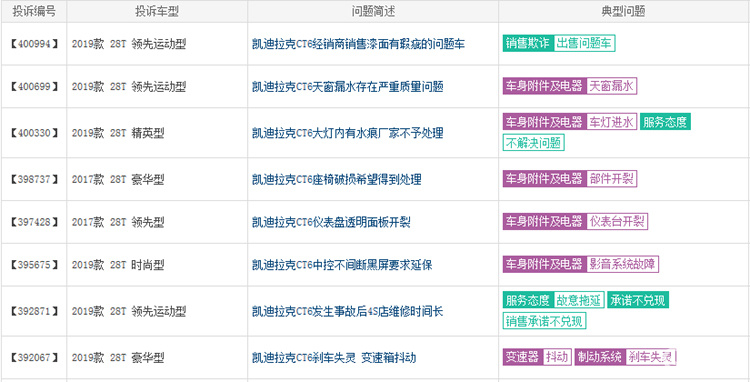Click model text in row 400994
This screenshot has width=750, height=382.
coord(129,44)
